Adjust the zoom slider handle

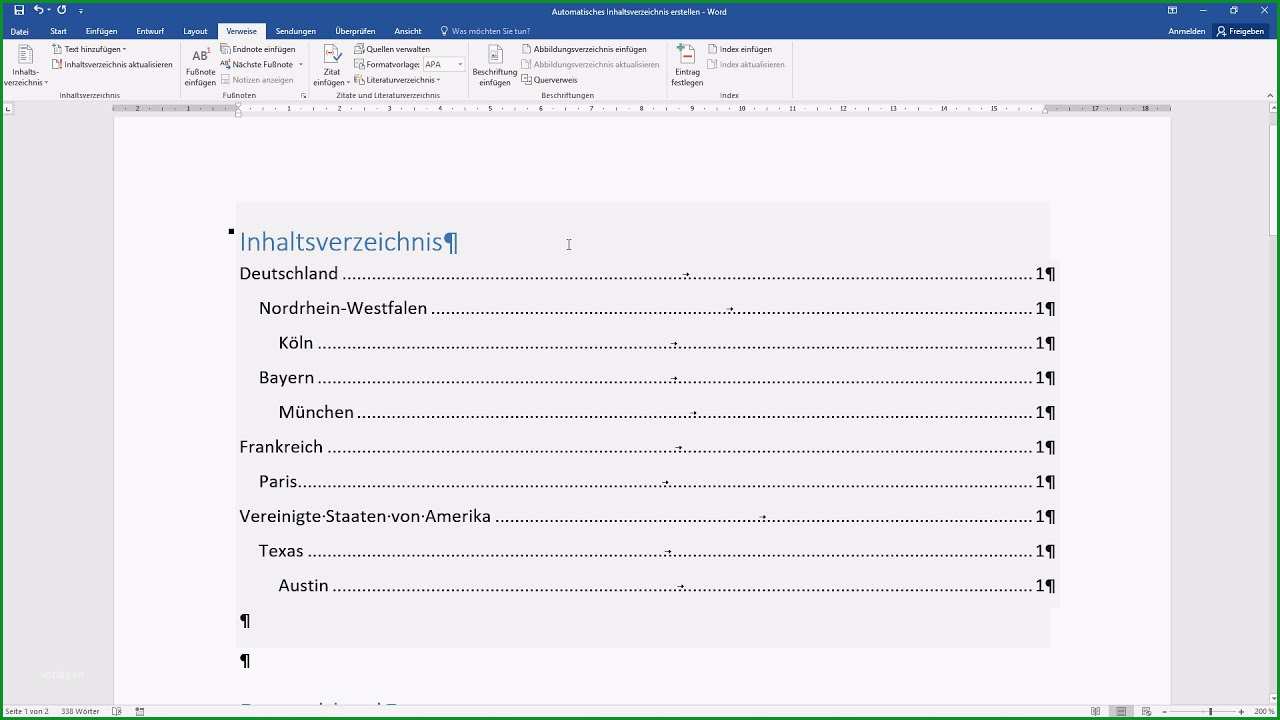[1210, 711]
